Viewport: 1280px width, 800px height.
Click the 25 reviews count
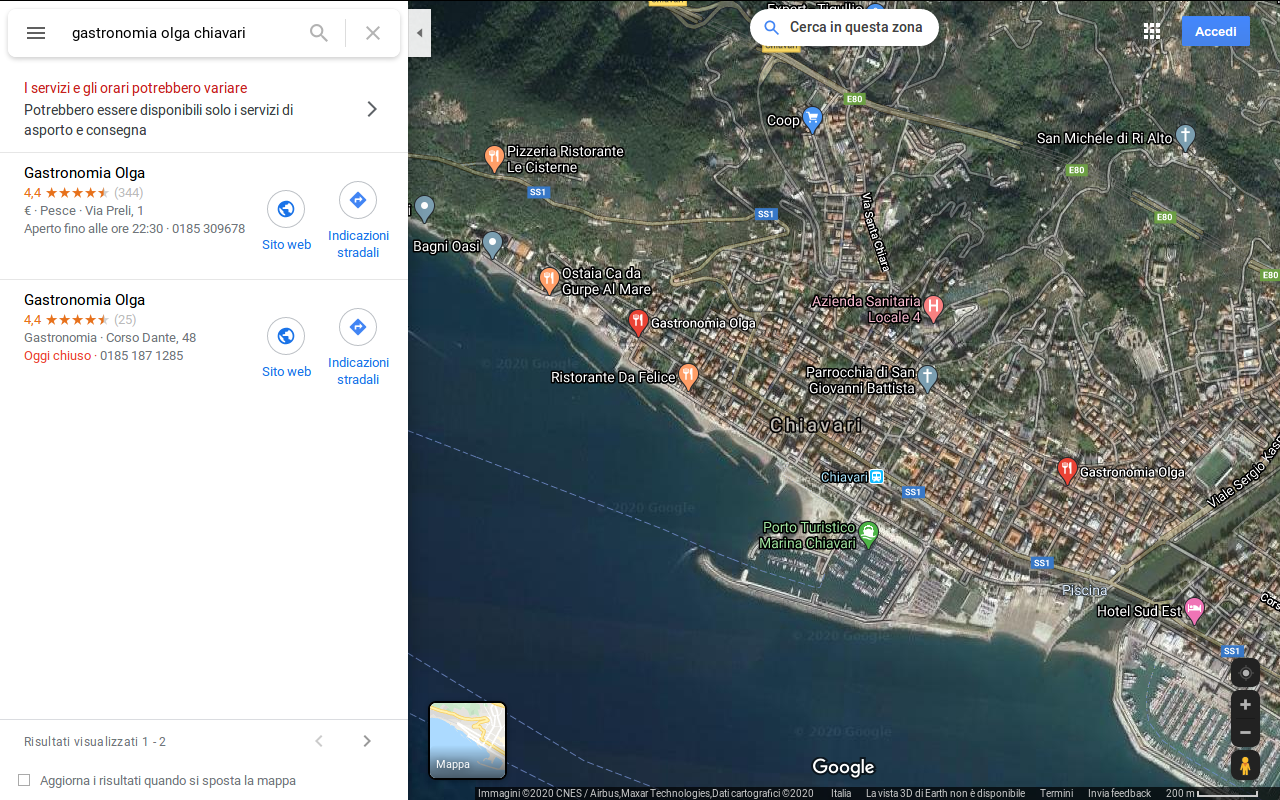point(125,320)
